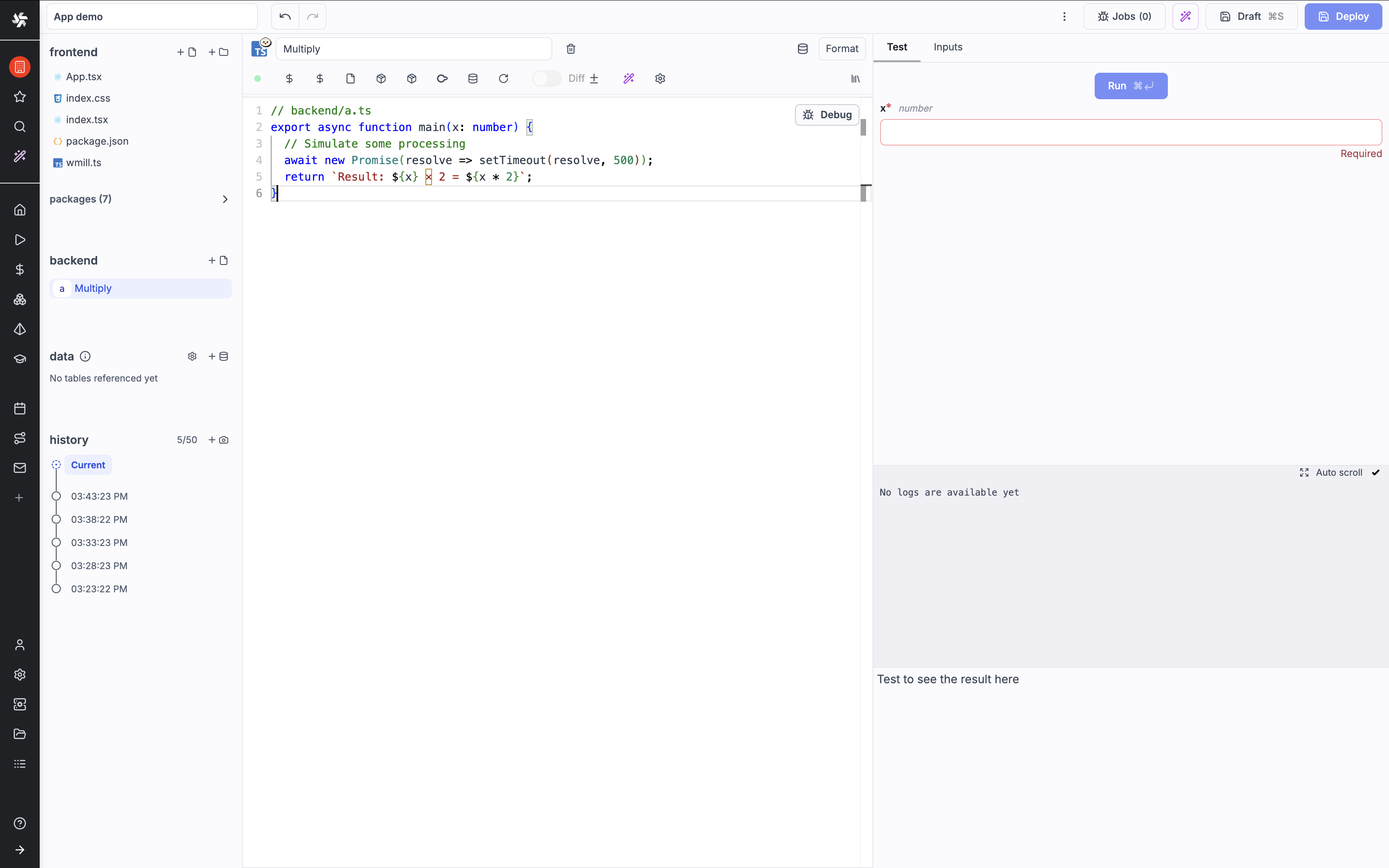Viewport: 1389px width, 868px height.
Task: Click the x number input field
Action: tap(1130, 133)
